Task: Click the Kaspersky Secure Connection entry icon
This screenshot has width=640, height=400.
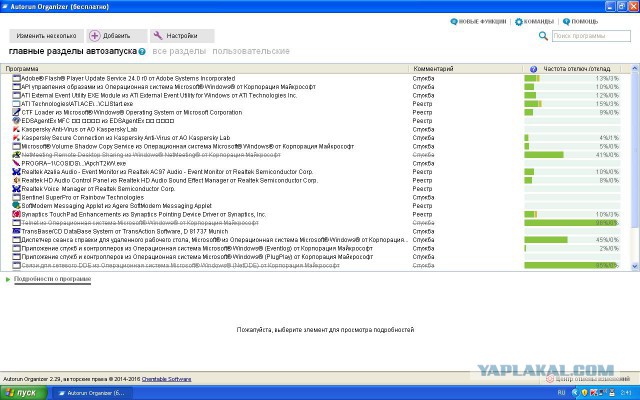Action: 16,138
